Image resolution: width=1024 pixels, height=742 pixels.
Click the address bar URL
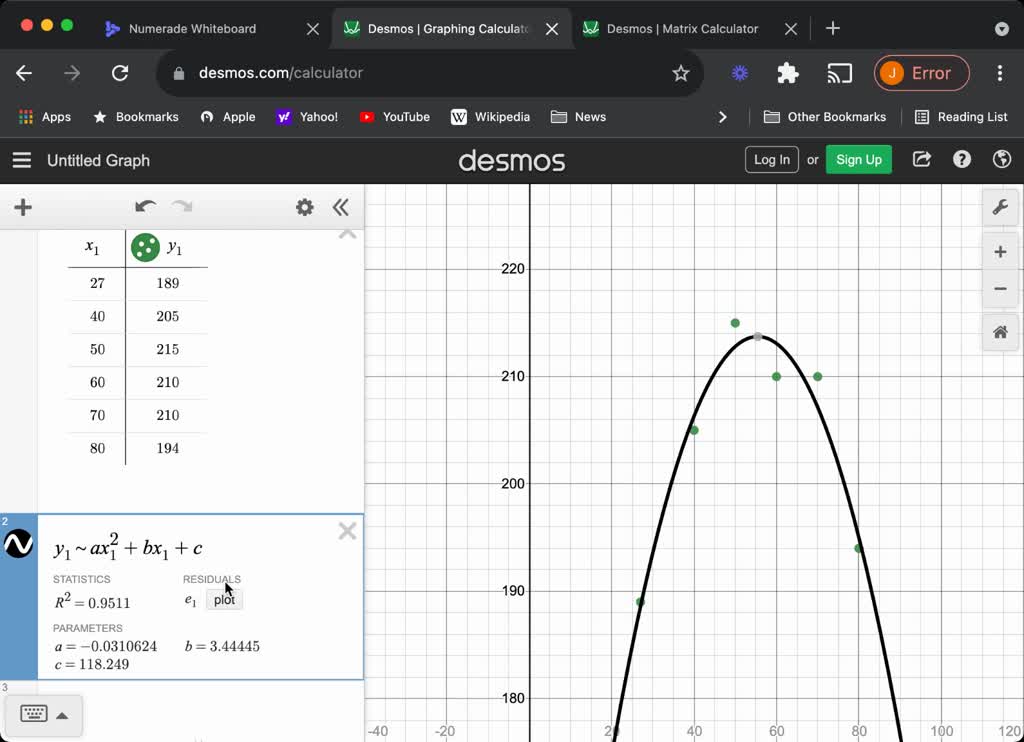click(281, 73)
